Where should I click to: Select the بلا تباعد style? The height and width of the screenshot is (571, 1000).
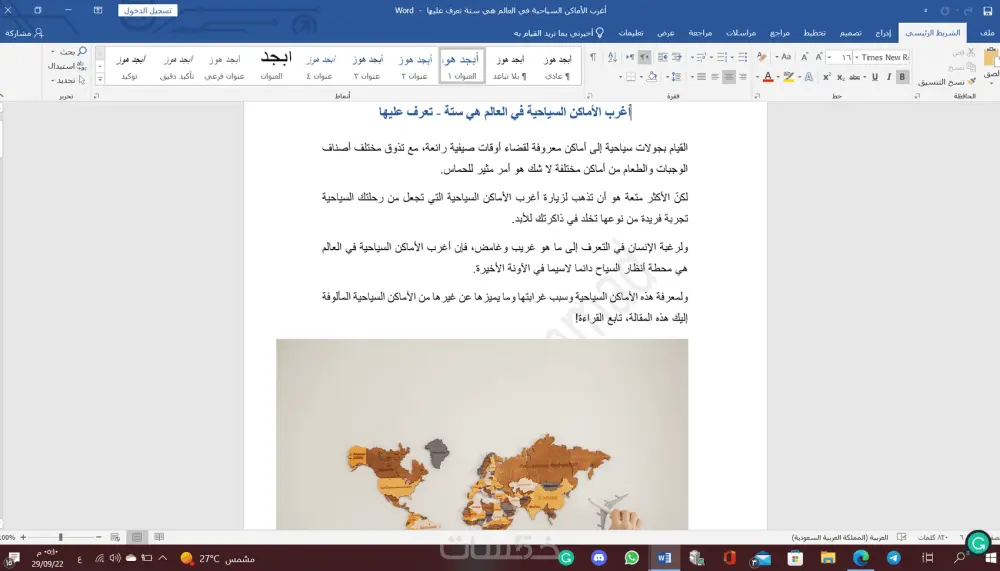(x=510, y=66)
